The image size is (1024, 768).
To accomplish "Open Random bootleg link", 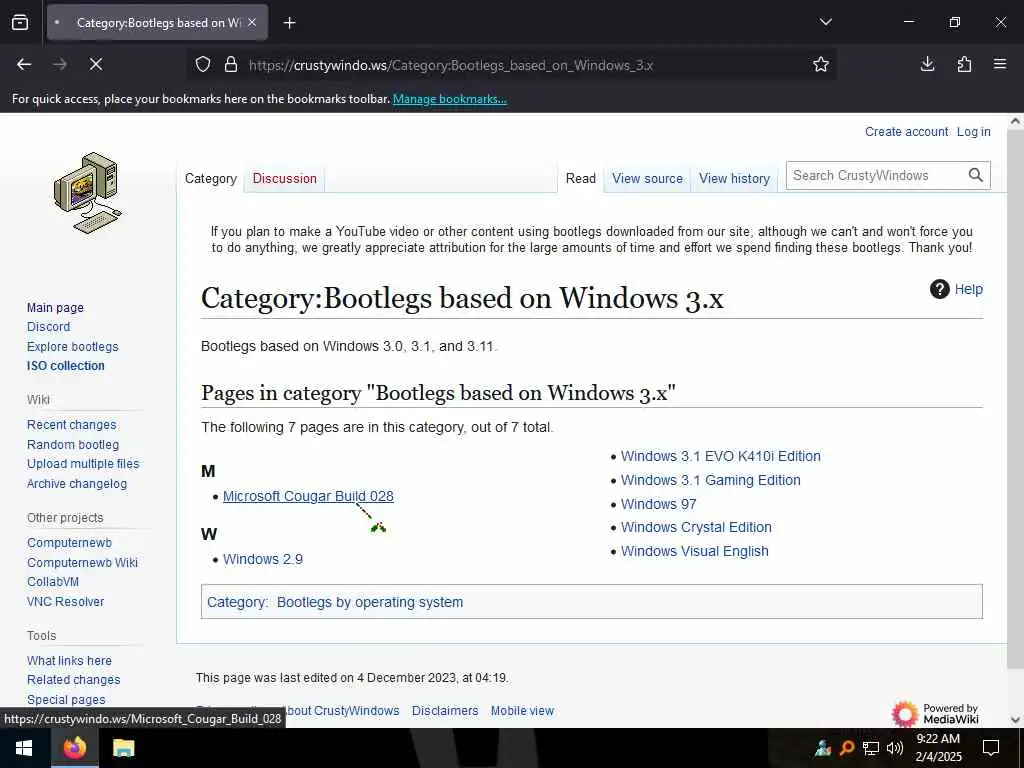I will [x=72, y=445].
